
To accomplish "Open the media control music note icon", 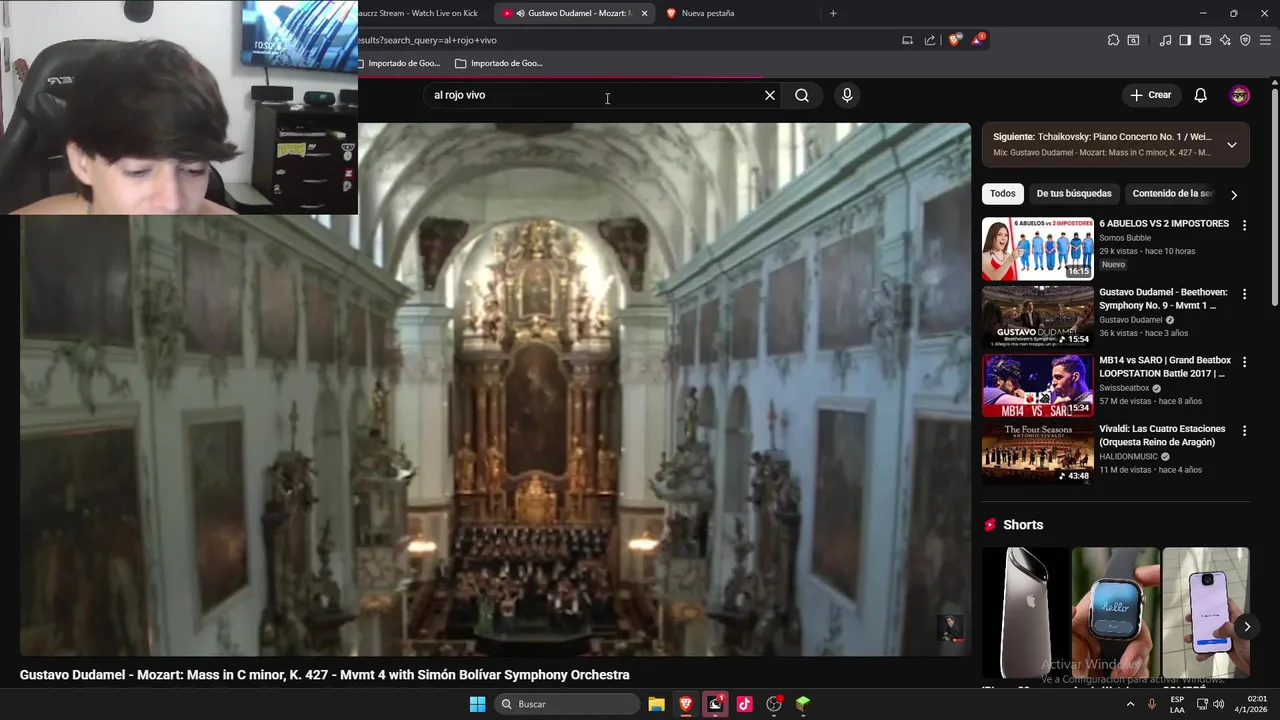I will click(x=1165, y=40).
